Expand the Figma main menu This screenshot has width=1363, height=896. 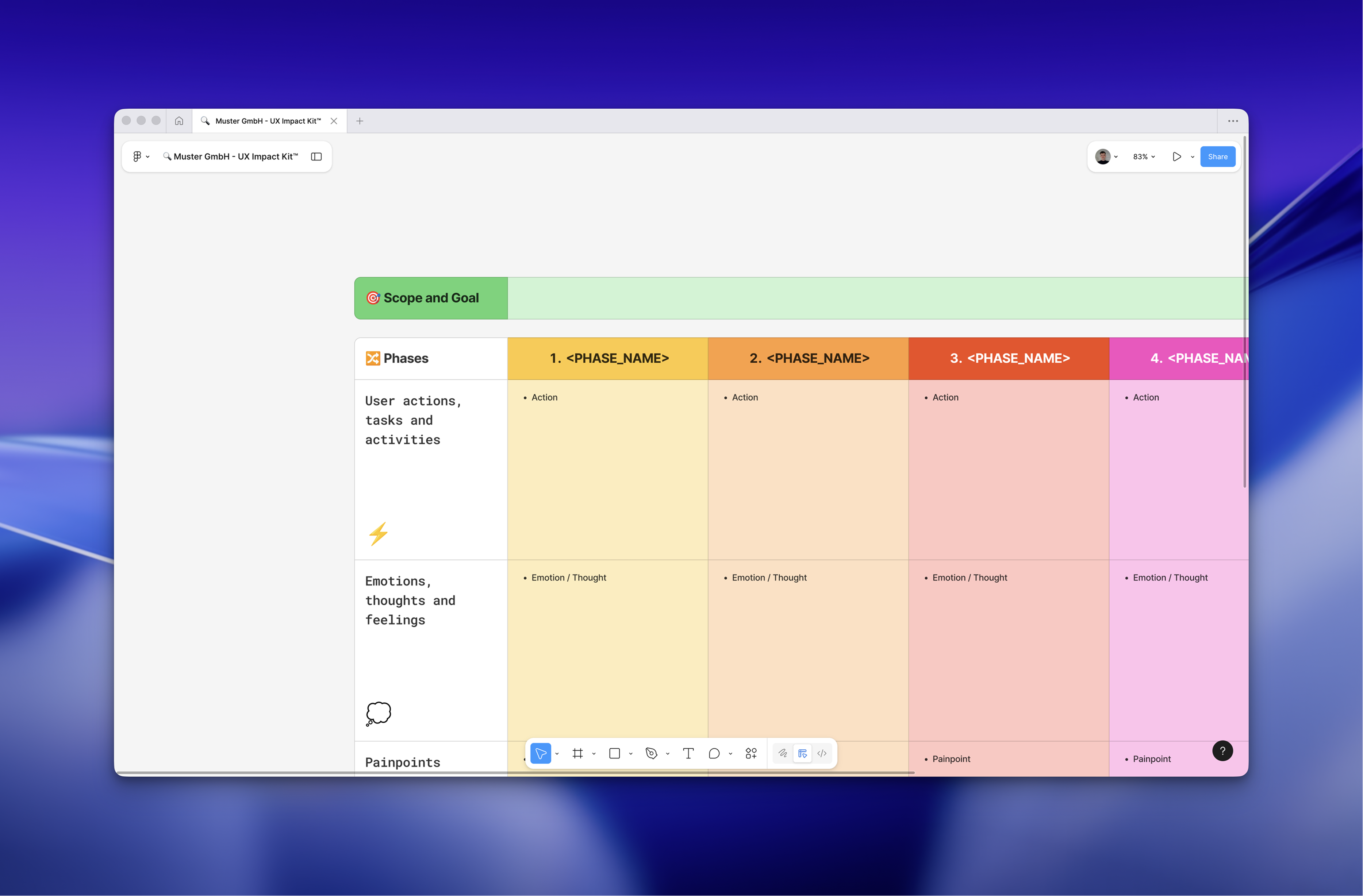[x=140, y=156]
